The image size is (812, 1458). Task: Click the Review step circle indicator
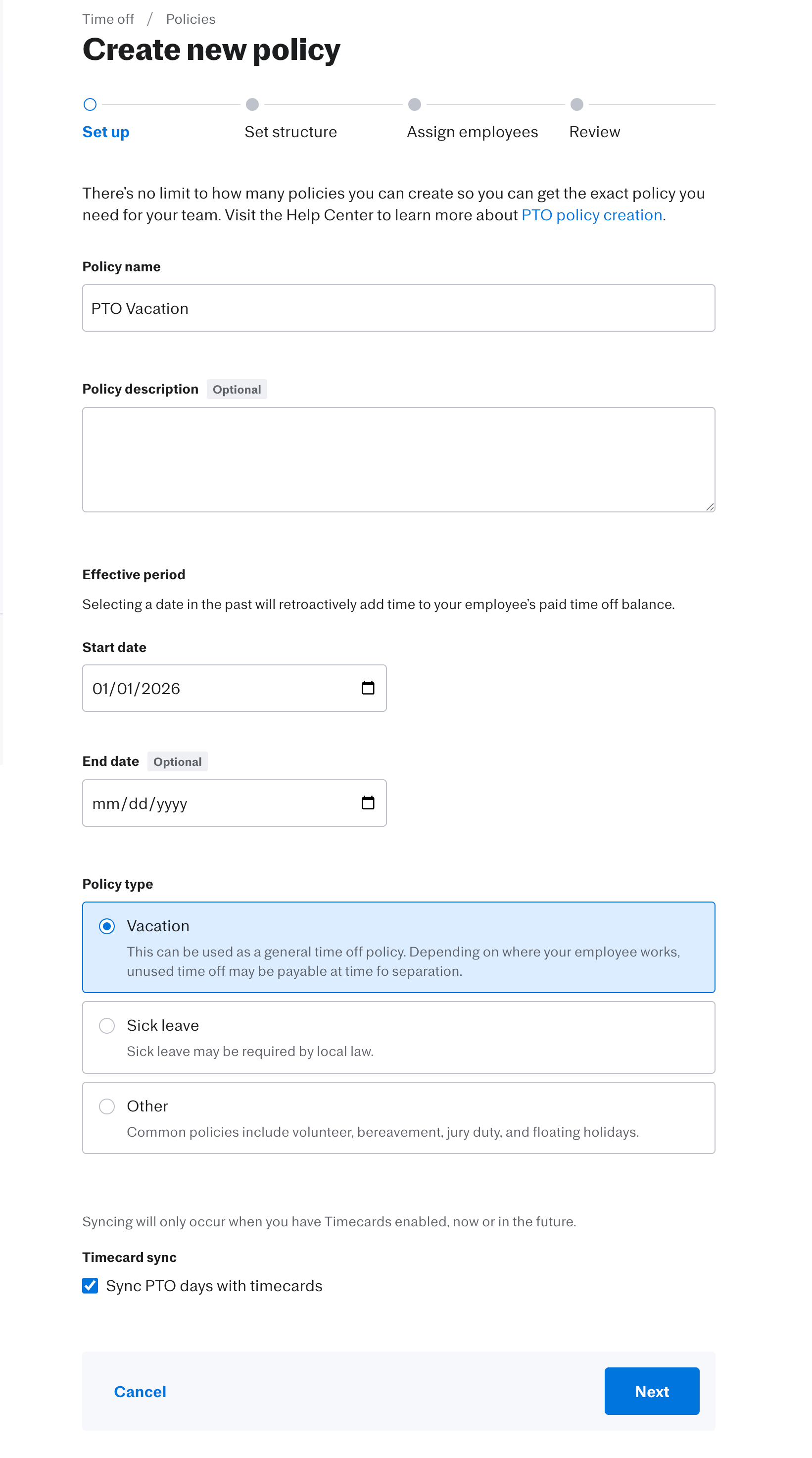[576, 104]
